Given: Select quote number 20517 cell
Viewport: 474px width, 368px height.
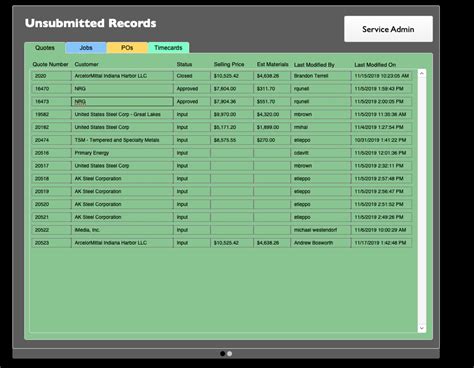Looking at the screenshot, I should [51, 166].
